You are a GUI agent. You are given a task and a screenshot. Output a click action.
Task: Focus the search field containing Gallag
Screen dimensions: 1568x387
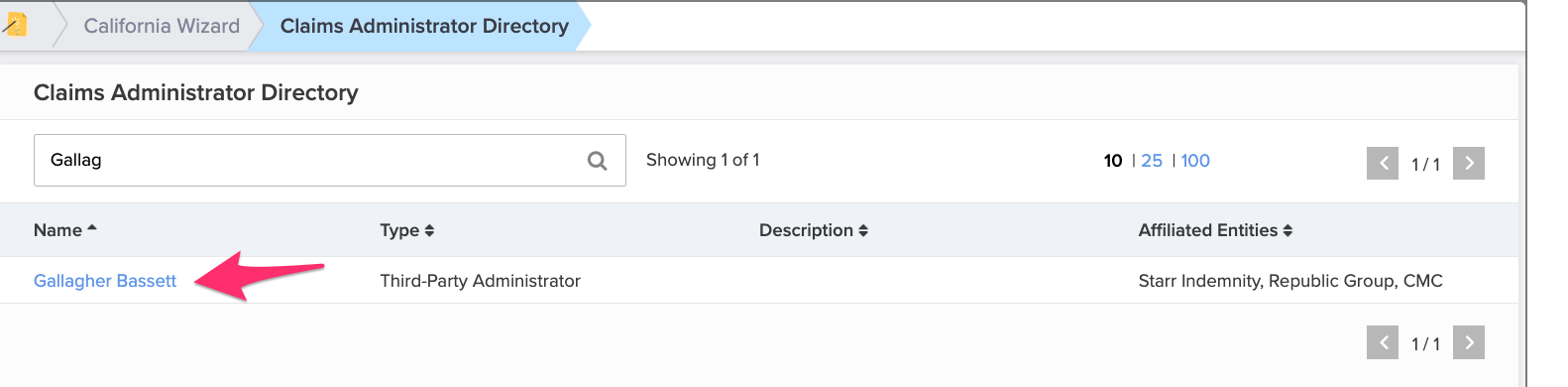pyautogui.click(x=330, y=160)
